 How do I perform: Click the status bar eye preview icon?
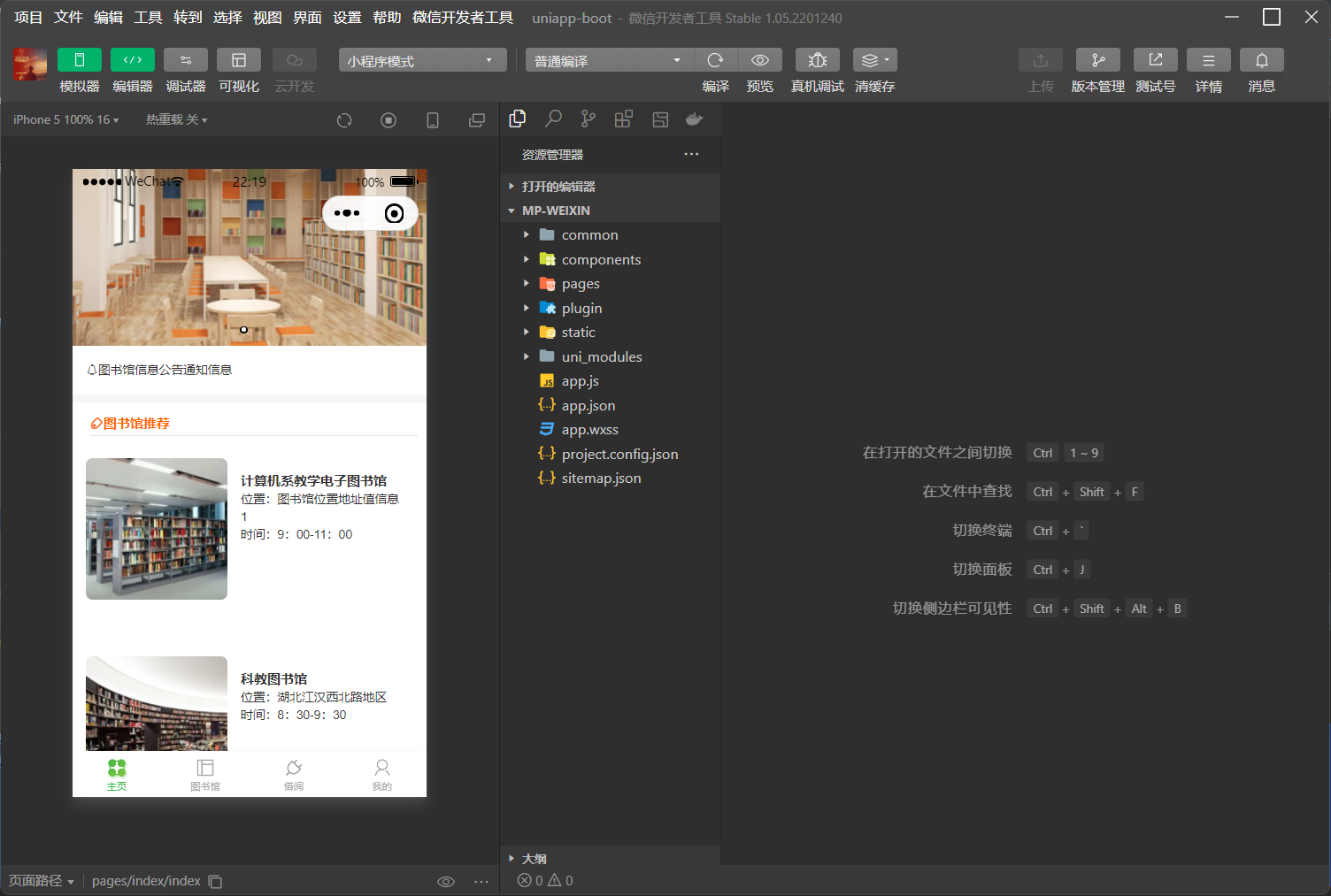pyautogui.click(x=446, y=881)
